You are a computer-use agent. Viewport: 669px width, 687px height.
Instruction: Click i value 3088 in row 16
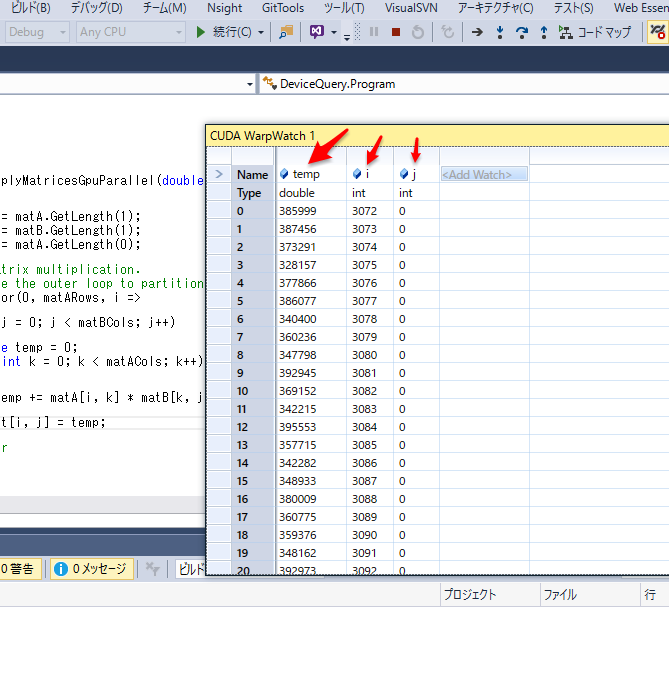365,499
